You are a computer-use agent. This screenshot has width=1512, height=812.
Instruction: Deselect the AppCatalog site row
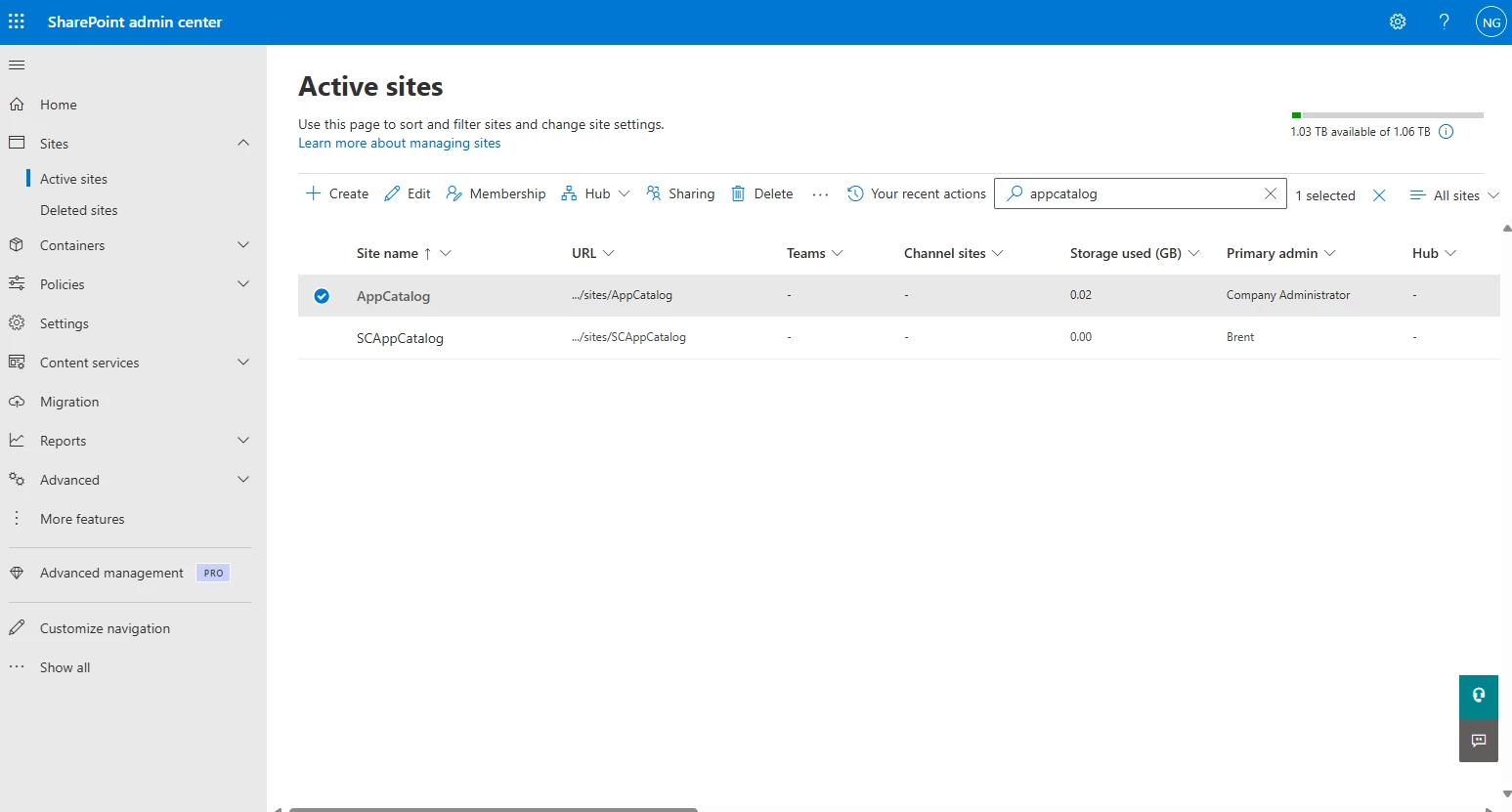pyautogui.click(x=322, y=295)
